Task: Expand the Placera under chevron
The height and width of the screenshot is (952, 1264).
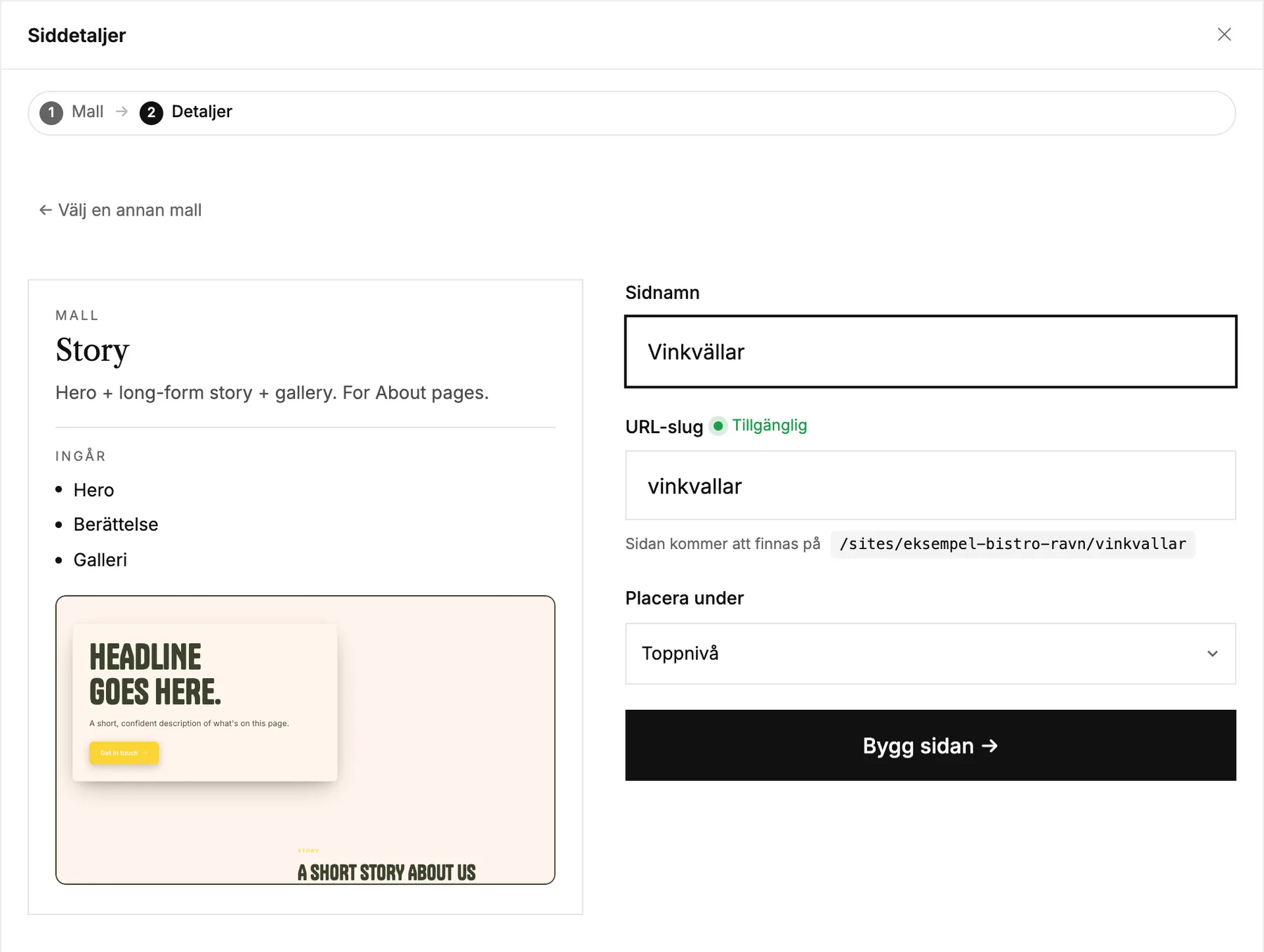Action: tap(1212, 654)
